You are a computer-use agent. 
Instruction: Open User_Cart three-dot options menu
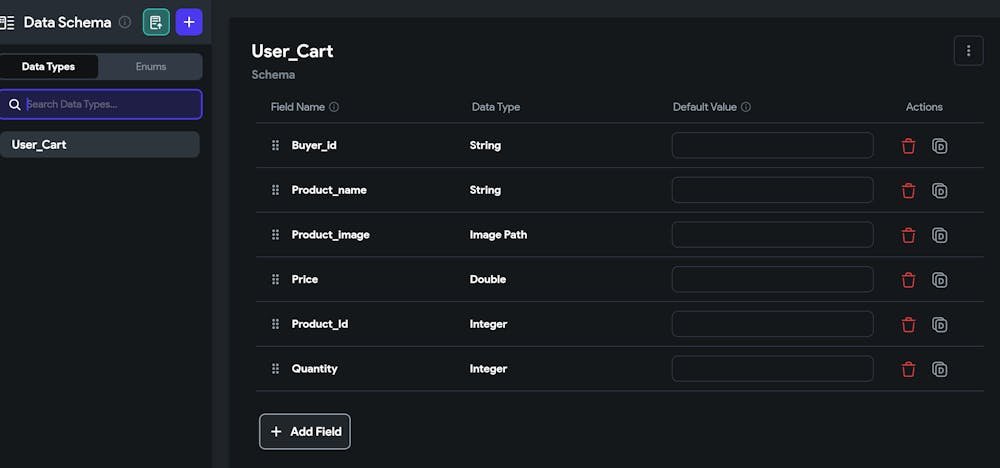(x=968, y=51)
